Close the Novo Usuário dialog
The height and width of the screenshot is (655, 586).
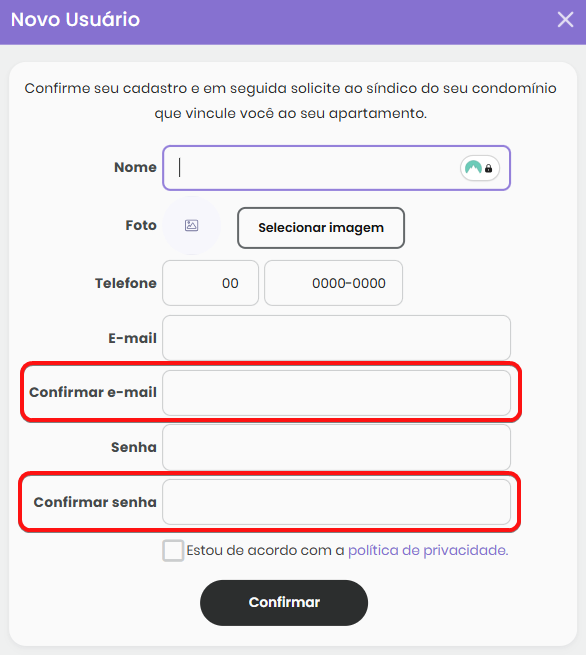(x=565, y=20)
